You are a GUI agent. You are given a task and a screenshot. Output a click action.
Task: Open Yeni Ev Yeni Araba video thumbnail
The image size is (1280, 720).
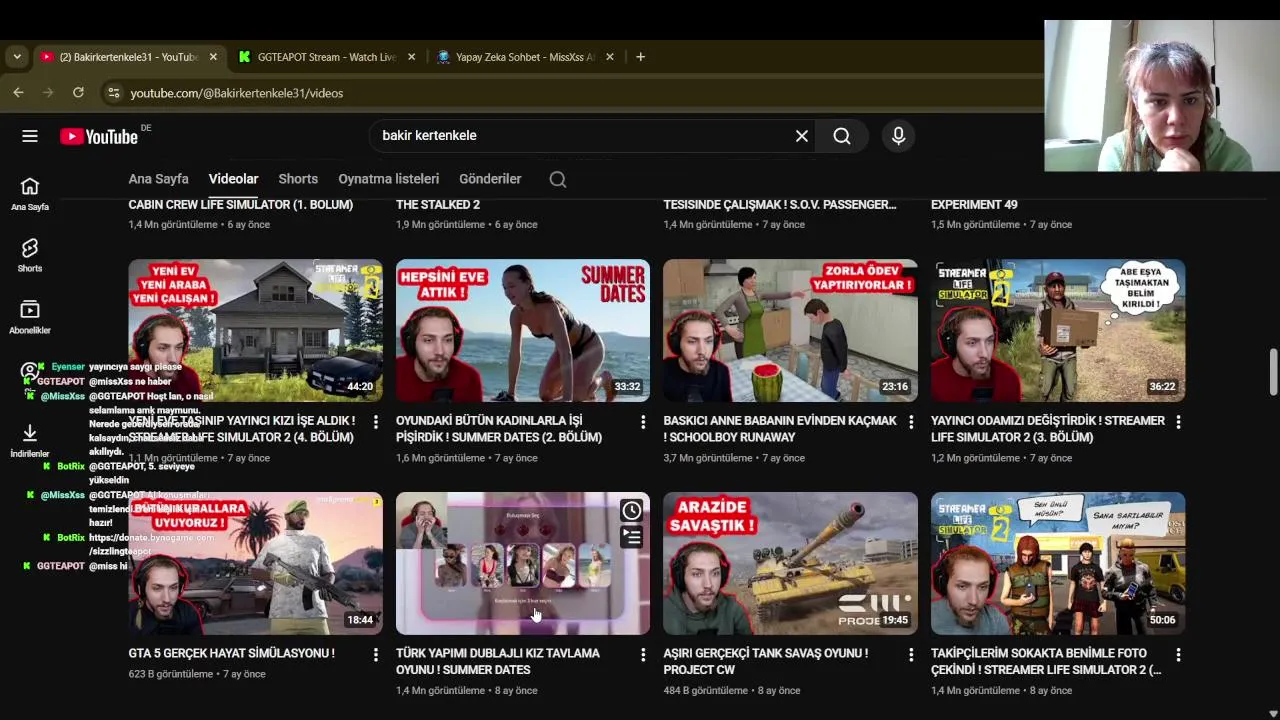click(255, 331)
